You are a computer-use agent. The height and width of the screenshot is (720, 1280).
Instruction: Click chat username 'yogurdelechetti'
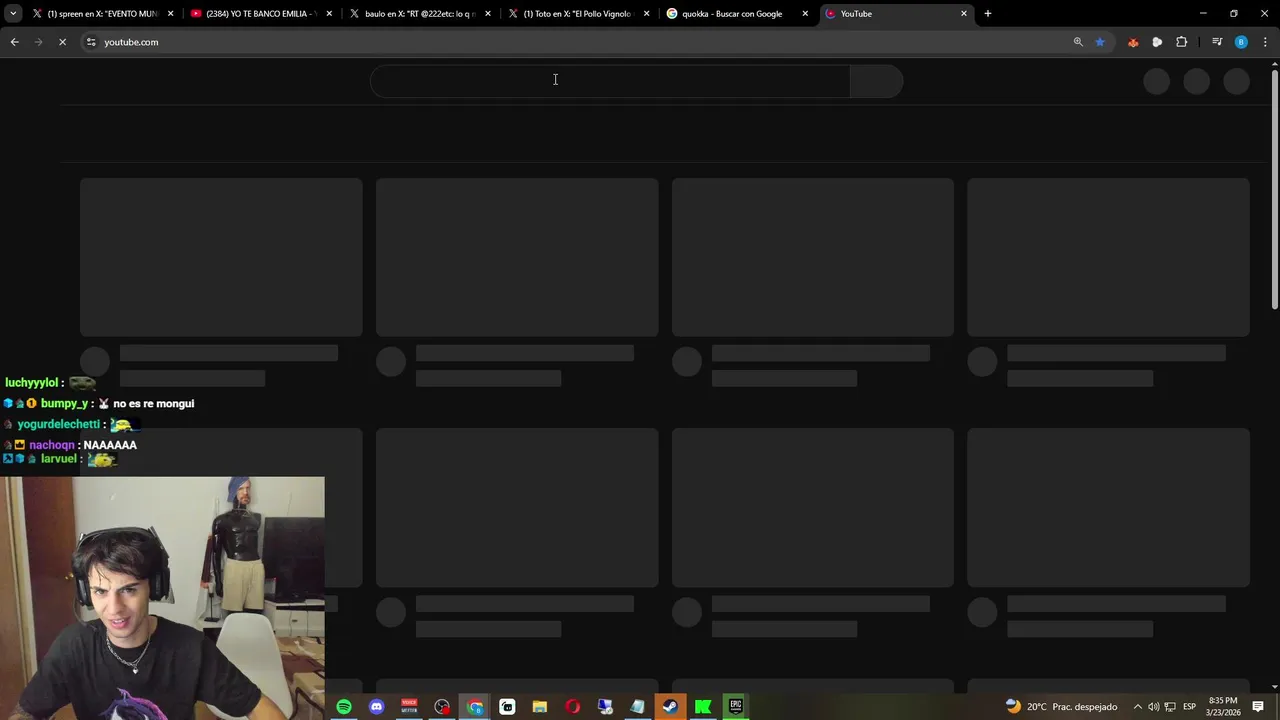(59, 424)
